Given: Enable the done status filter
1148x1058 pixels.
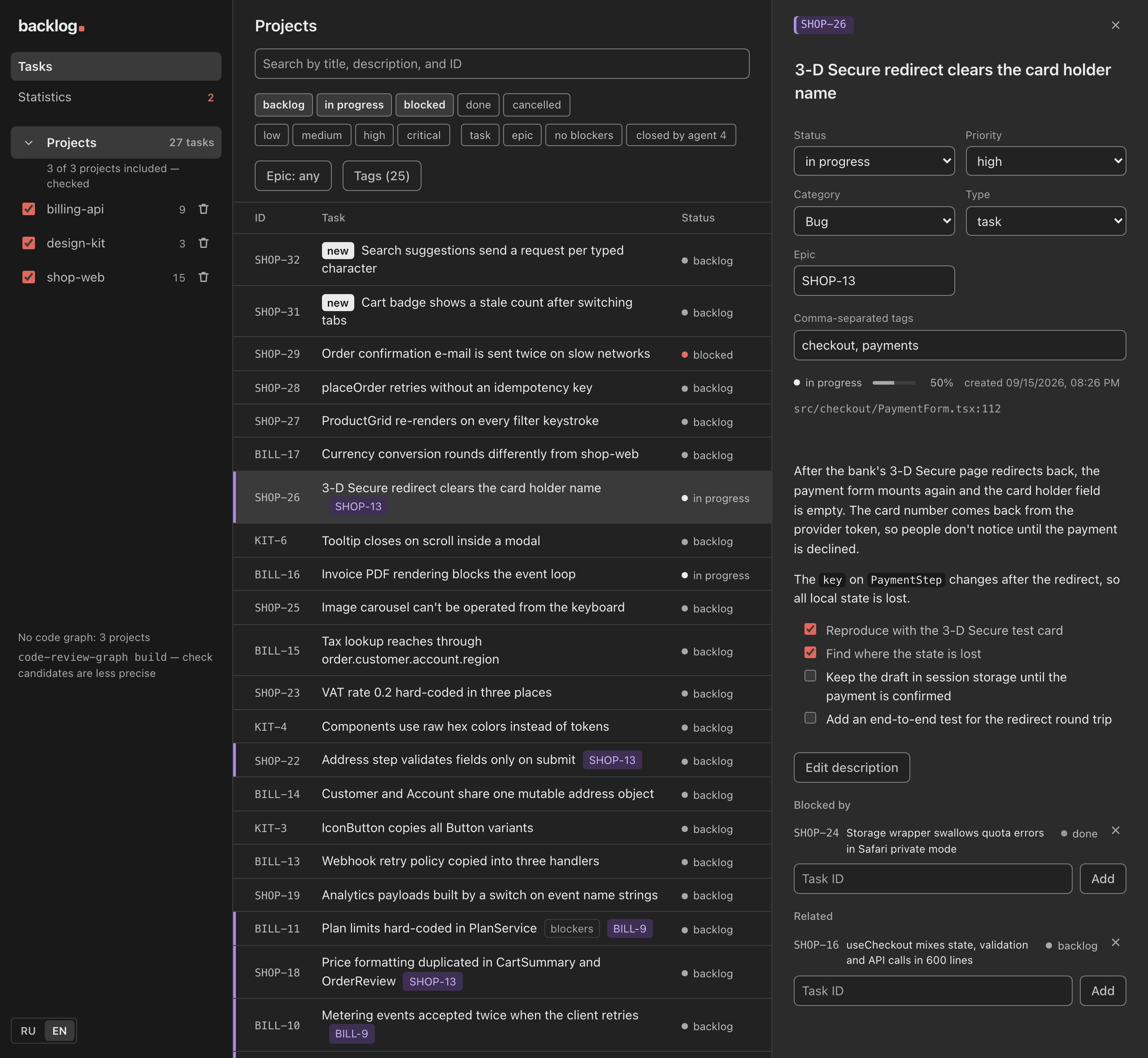Looking at the screenshot, I should (x=478, y=105).
